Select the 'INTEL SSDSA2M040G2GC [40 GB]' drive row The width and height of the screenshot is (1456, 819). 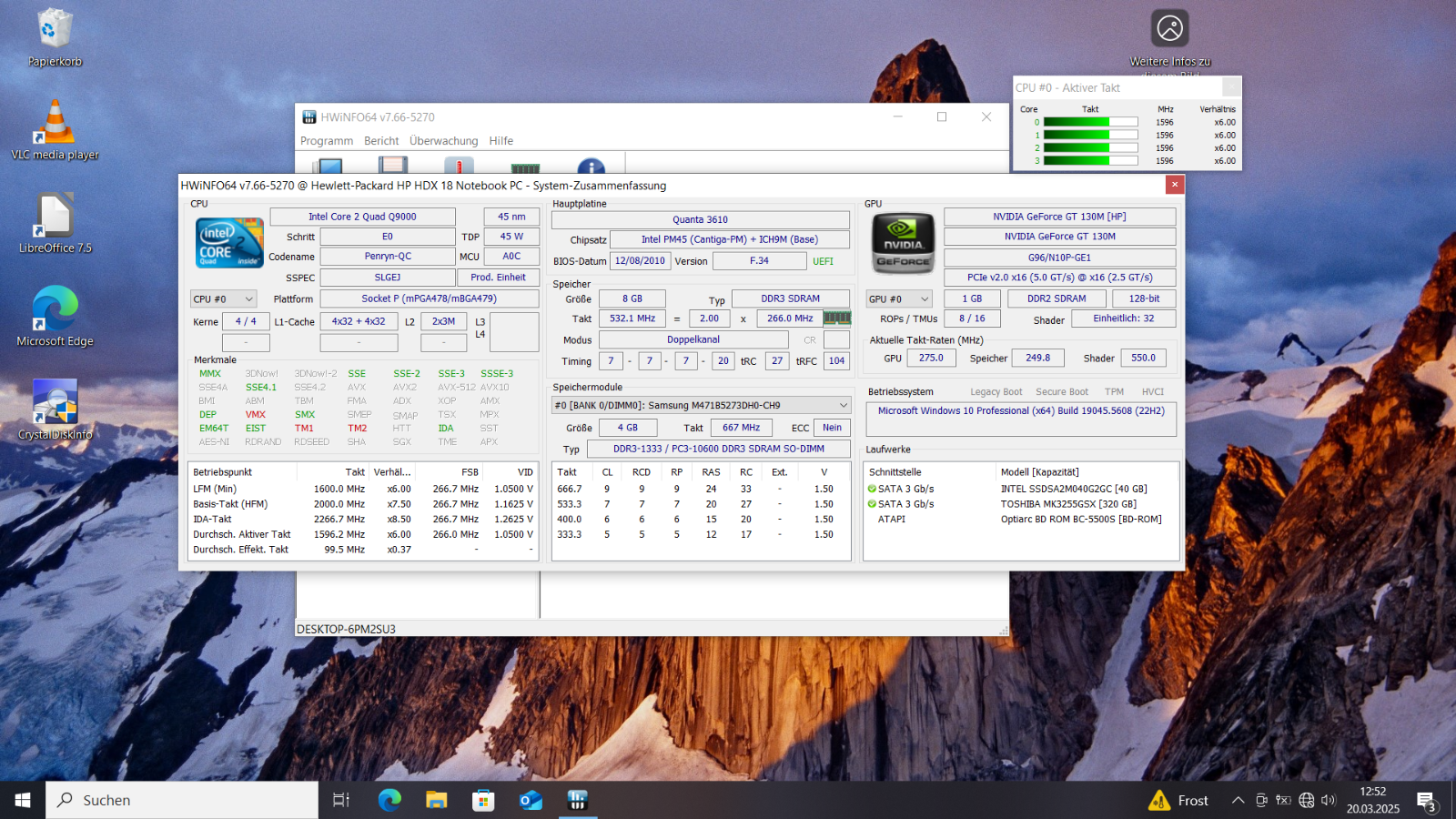[1021, 489]
